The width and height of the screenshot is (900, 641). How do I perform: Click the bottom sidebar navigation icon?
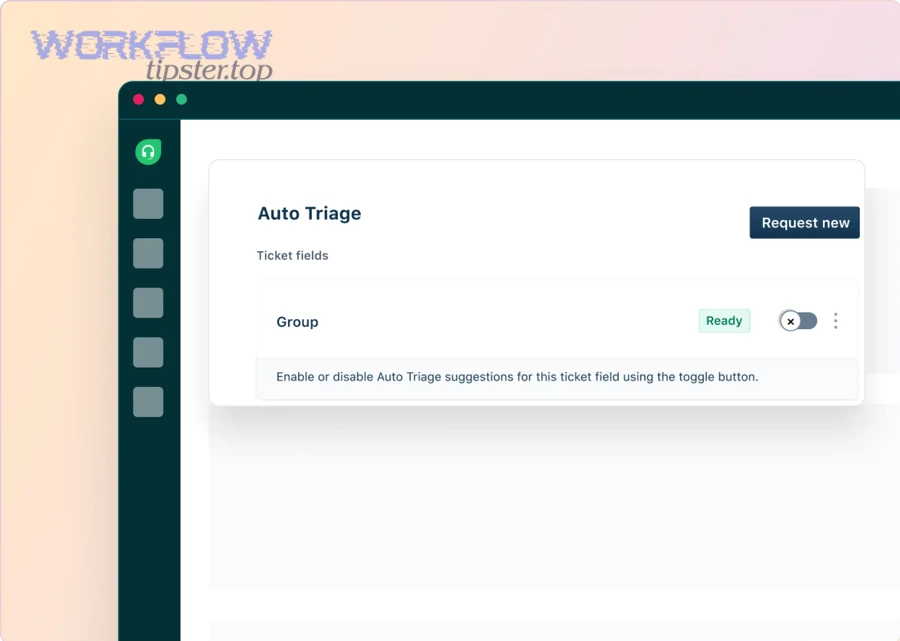click(148, 402)
